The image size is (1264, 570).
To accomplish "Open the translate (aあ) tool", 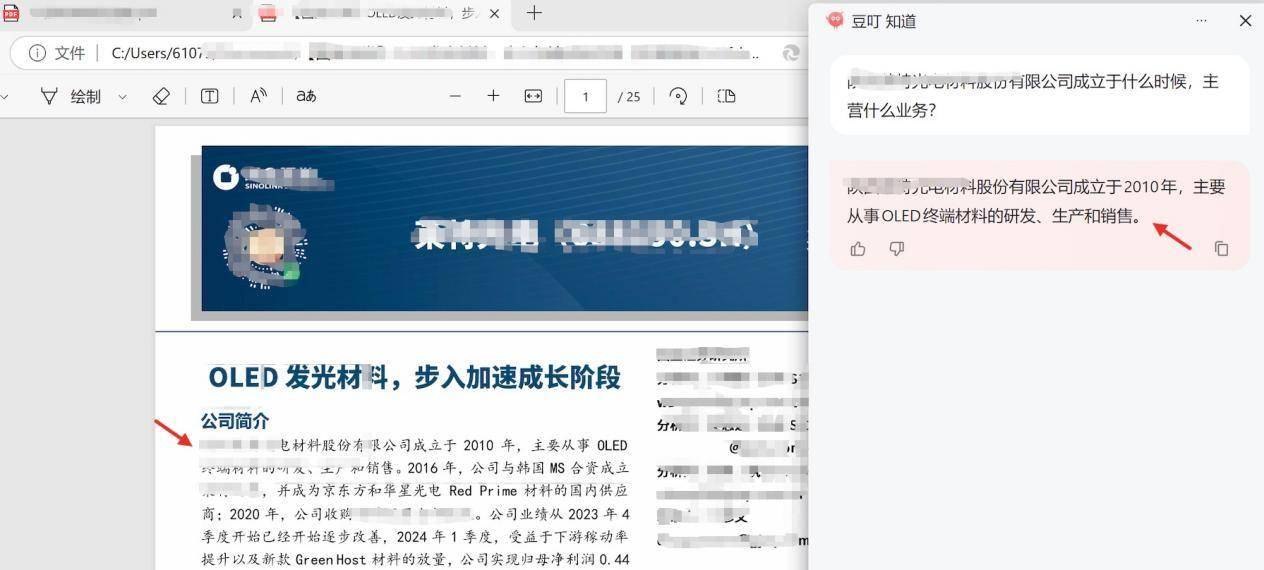I will click(x=306, y=96).
